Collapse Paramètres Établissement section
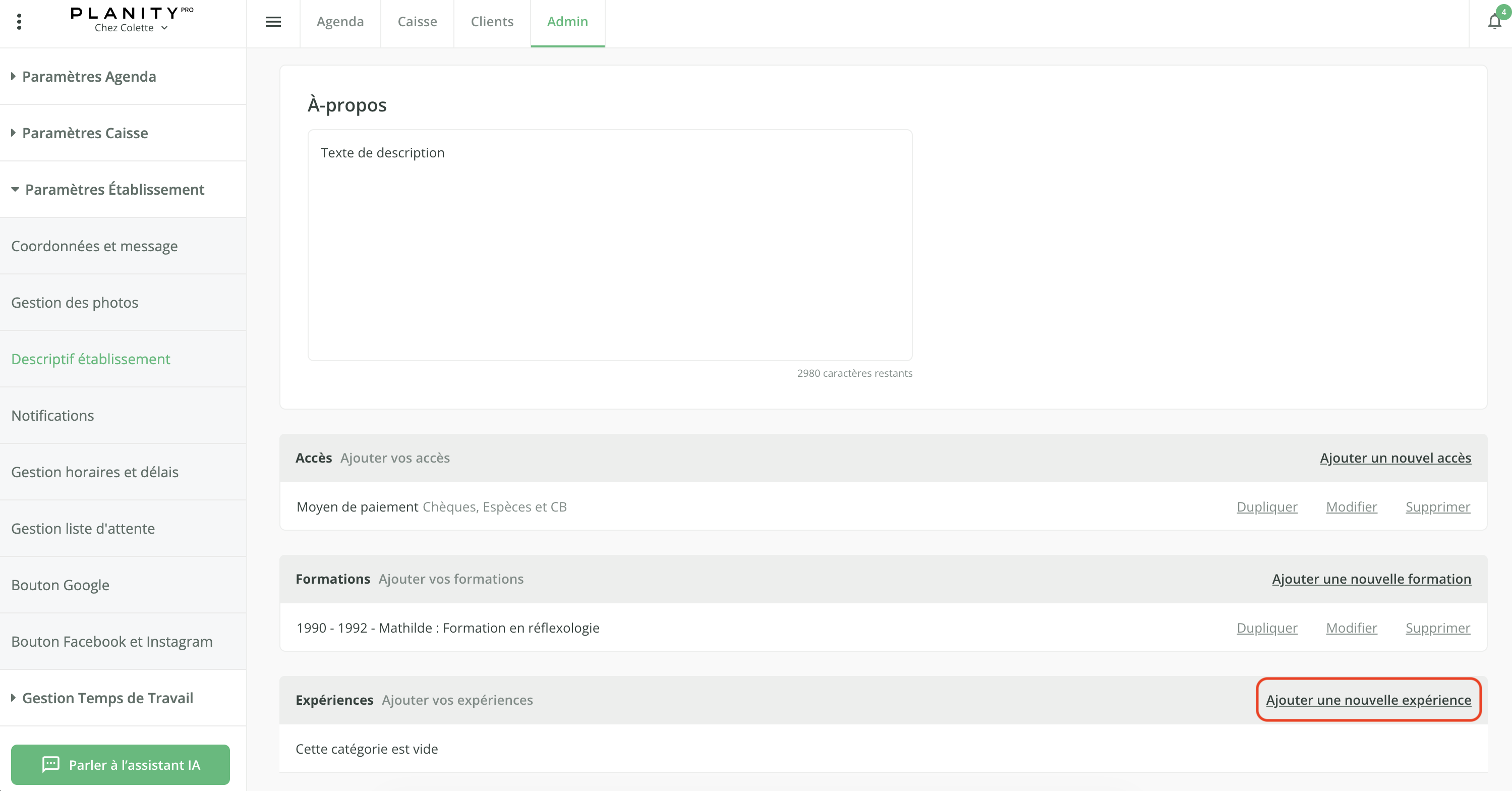Screen dimensions: 1512x791 tap(114, 189)
